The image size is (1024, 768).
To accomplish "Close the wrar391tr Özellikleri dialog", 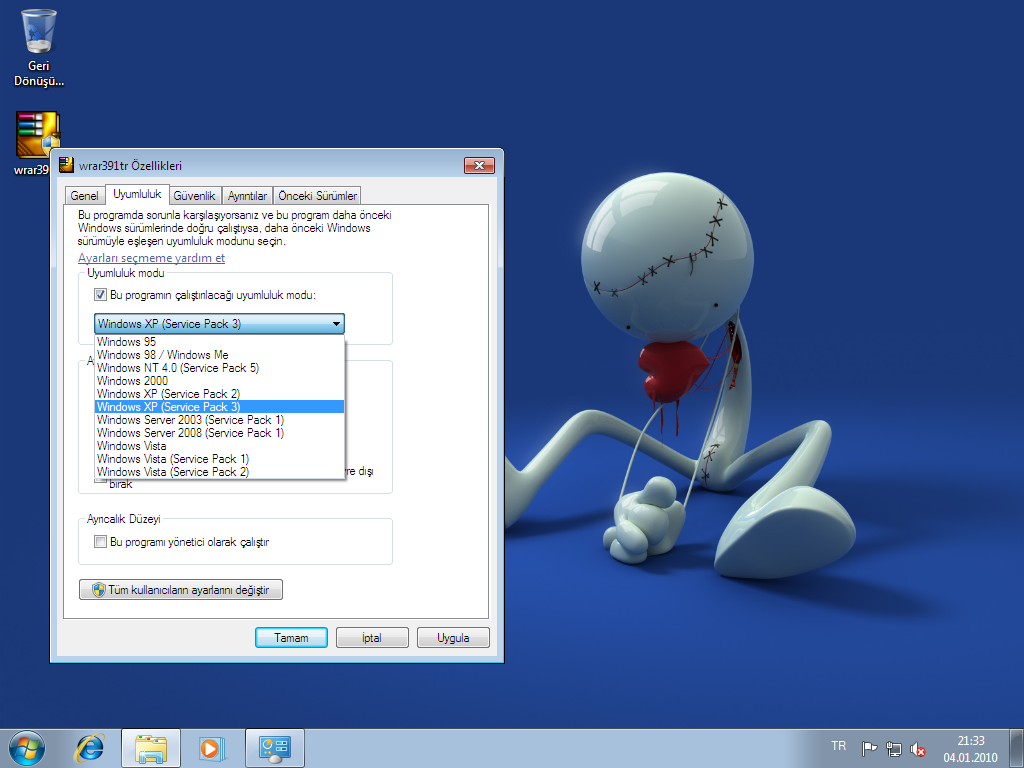I will click(x=479, y=165).
